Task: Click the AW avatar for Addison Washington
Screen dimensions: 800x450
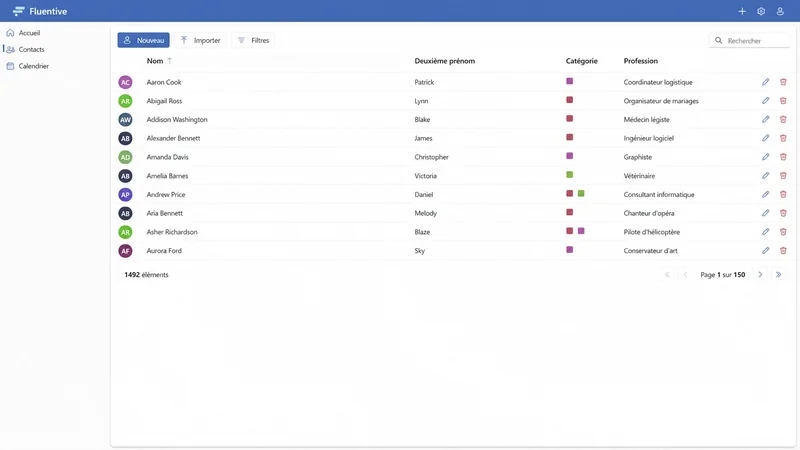Action: tap(125, 119)
